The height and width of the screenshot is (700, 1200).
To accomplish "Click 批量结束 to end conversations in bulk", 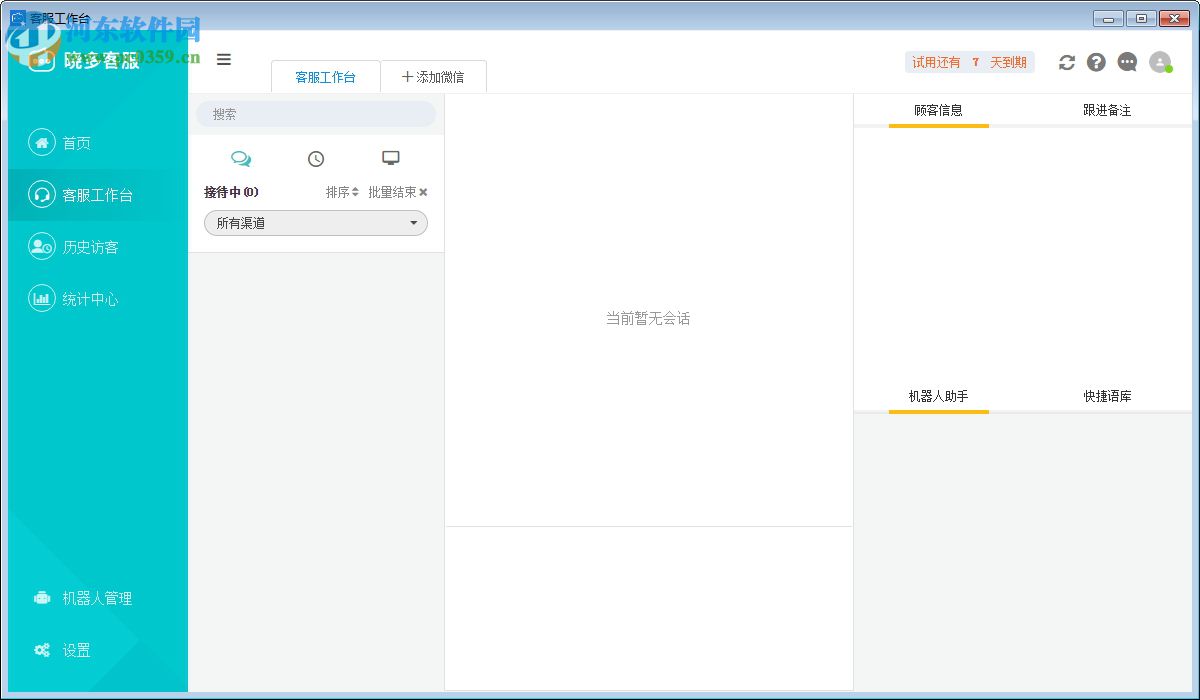I will pos(392,192).
